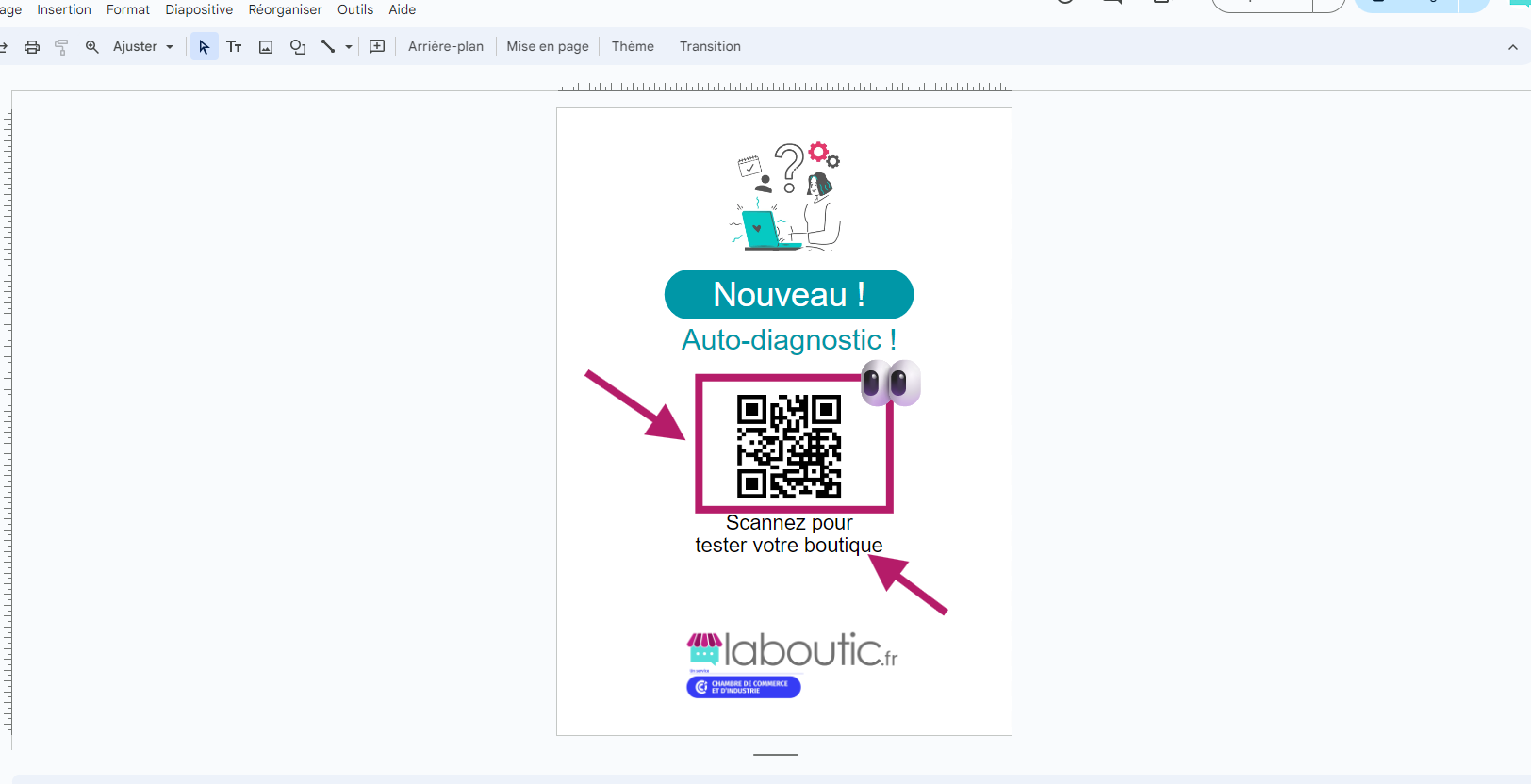This screenshot has width=1531, height=784.
Task: Open the Ajuster zoom dropdown
Action: pos(143,47)
